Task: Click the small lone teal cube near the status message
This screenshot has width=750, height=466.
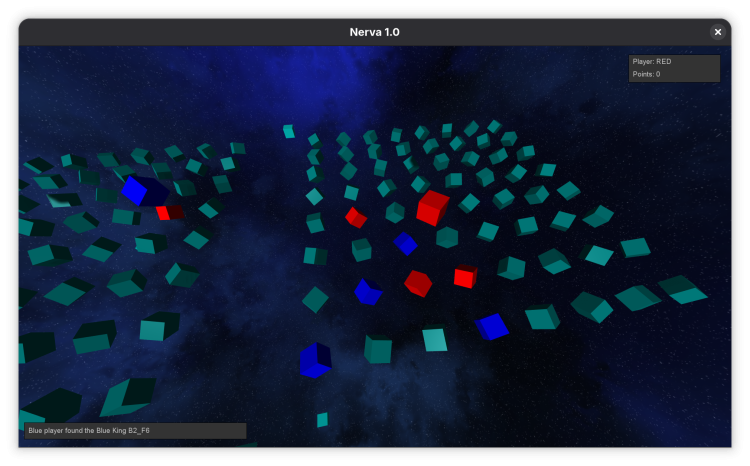Action: pyautogui.click(x=322, y=420)
